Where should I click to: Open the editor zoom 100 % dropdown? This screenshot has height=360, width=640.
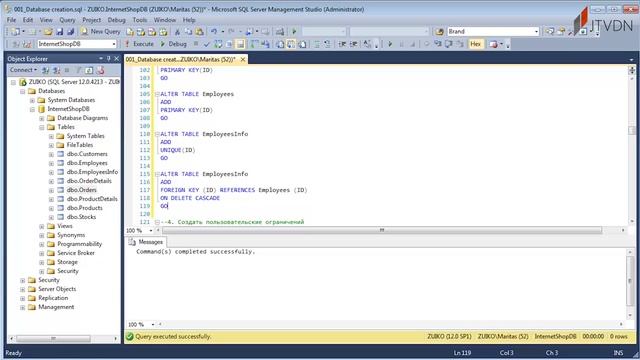151,231
